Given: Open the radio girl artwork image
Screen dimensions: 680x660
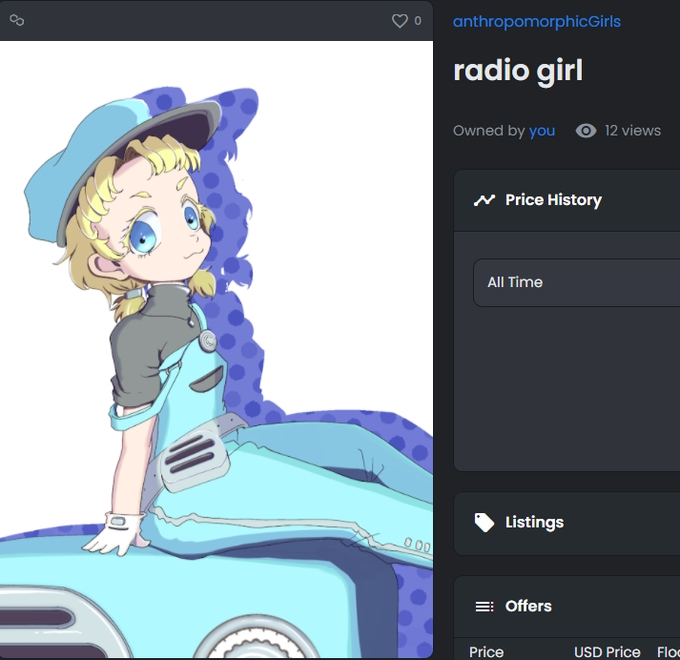Looking at the screenshot, I should 216,350.
